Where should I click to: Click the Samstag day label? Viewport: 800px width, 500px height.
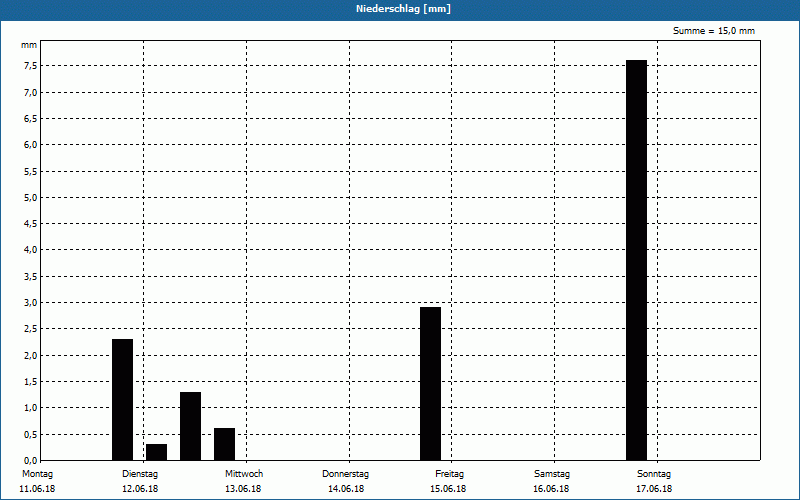coord(552,474)
